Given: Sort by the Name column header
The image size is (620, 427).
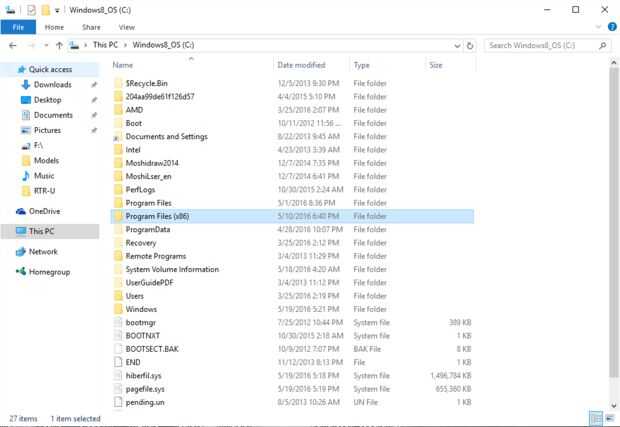Looking at the screenshot, I should [x=123, y=65].
